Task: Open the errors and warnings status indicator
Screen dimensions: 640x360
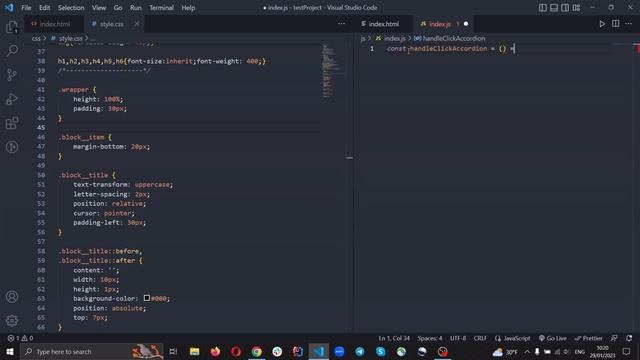Action: (x=20, y=338)
